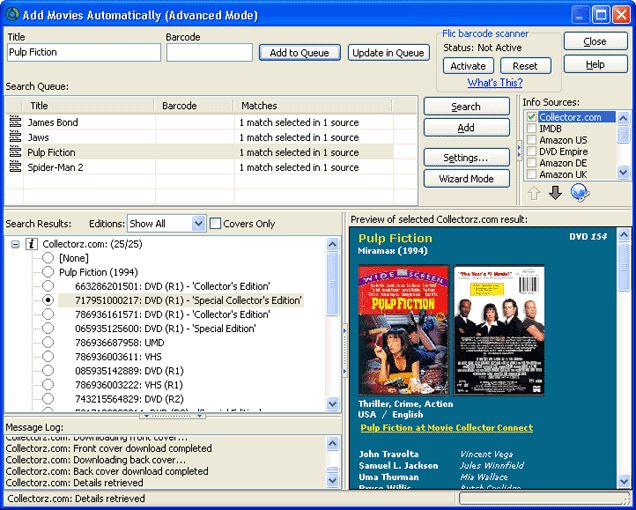Click the Collectorz.com info icon in results
The image size is (636, 510).
[x=32, y=244]
